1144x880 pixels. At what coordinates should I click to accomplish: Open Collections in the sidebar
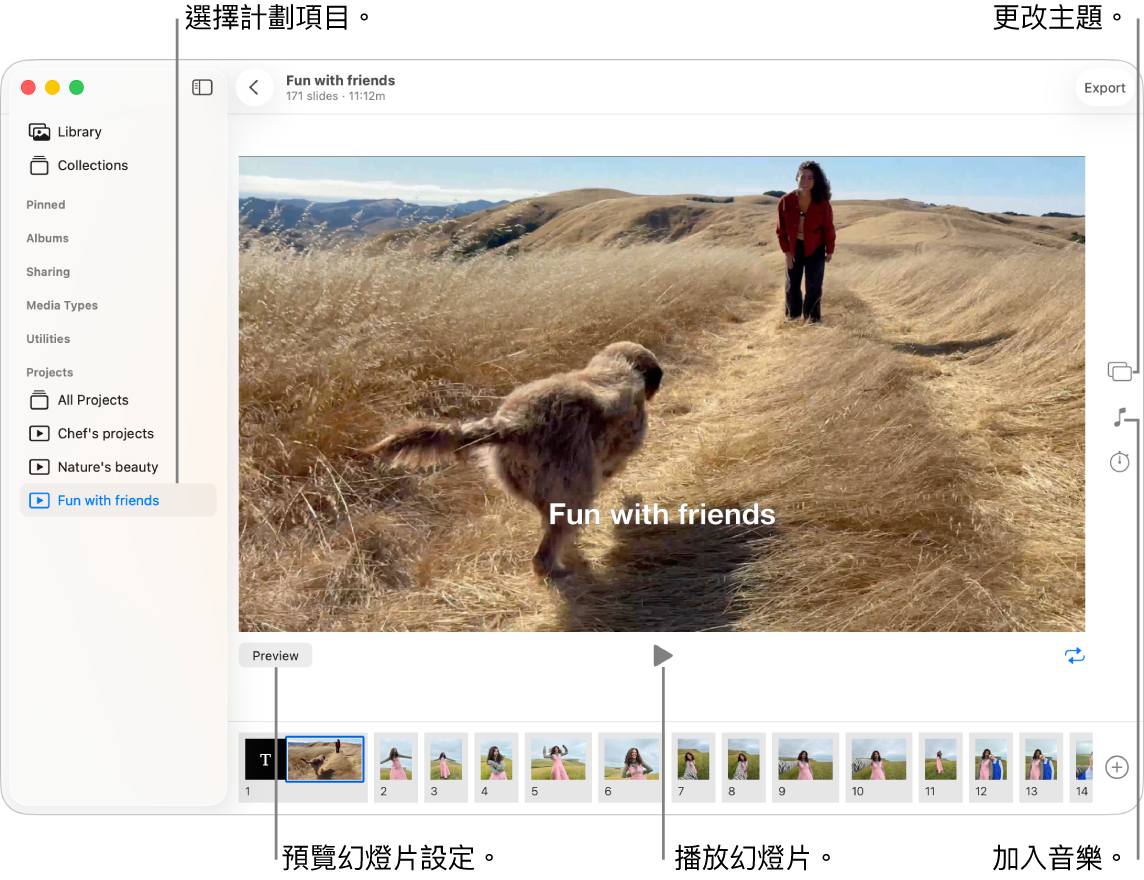coord(92,166)
